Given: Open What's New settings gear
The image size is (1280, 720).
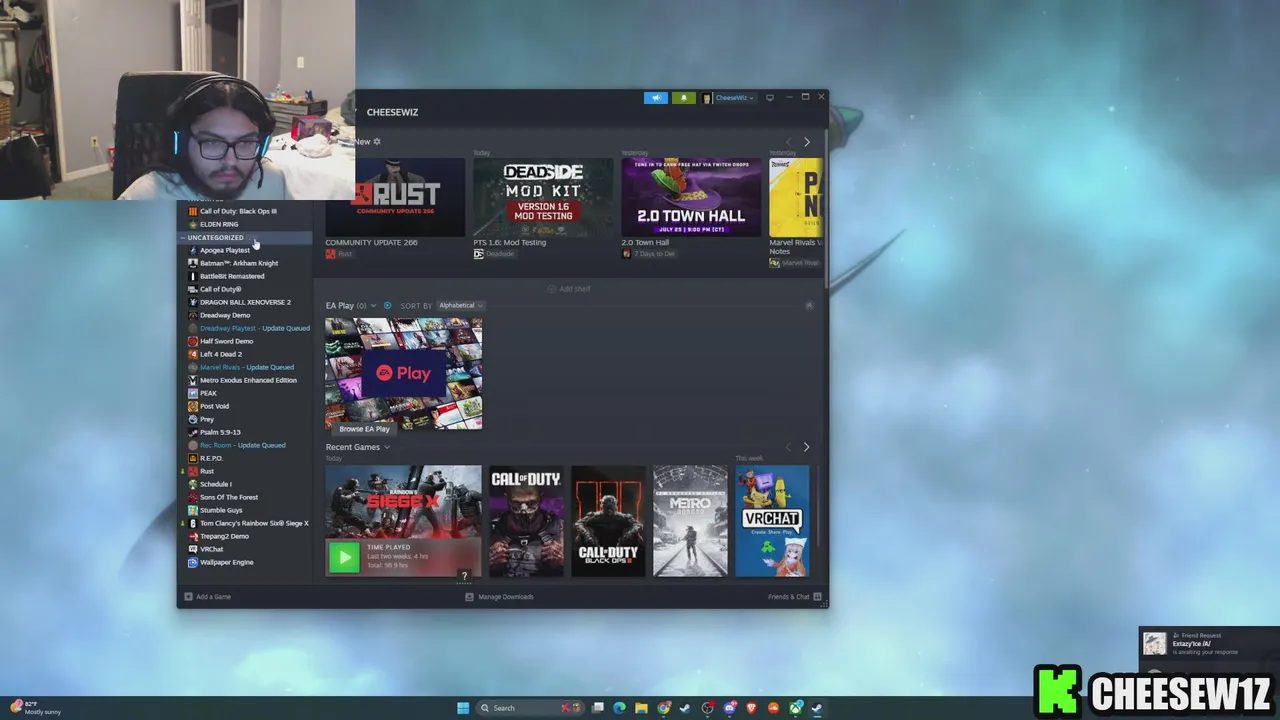Looking at the screenshot, I should [376, 142].
